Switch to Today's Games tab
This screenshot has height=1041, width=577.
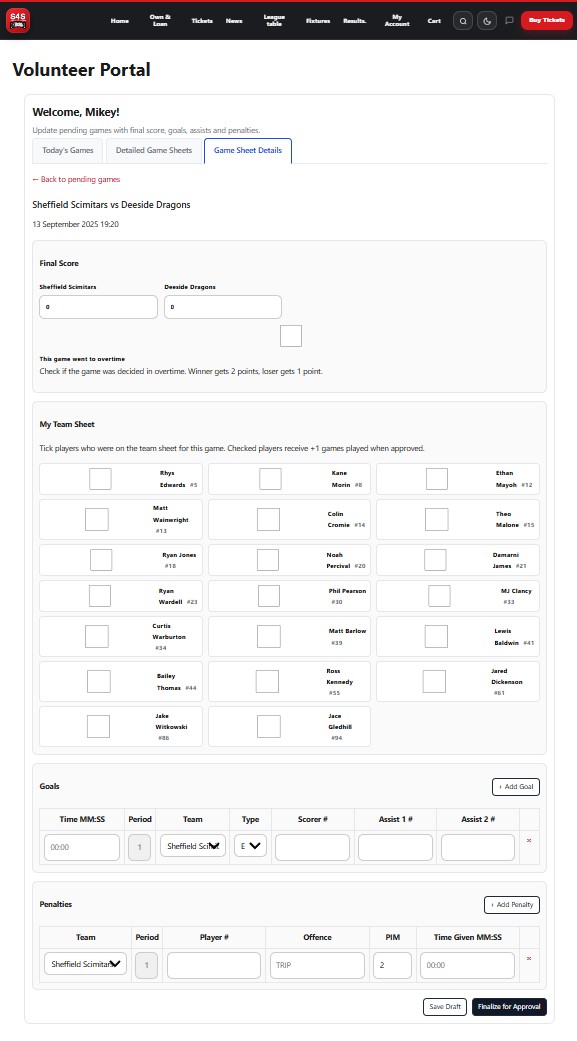pos(68,151)
